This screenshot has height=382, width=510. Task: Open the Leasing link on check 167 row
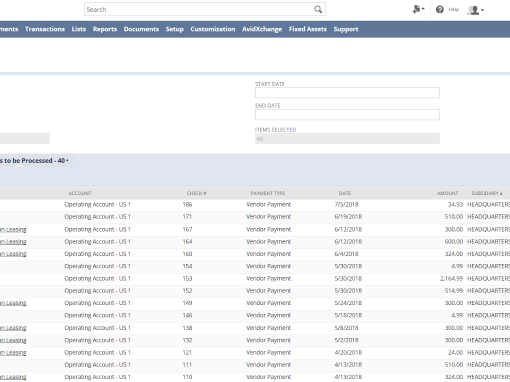(x=13, y=229)
